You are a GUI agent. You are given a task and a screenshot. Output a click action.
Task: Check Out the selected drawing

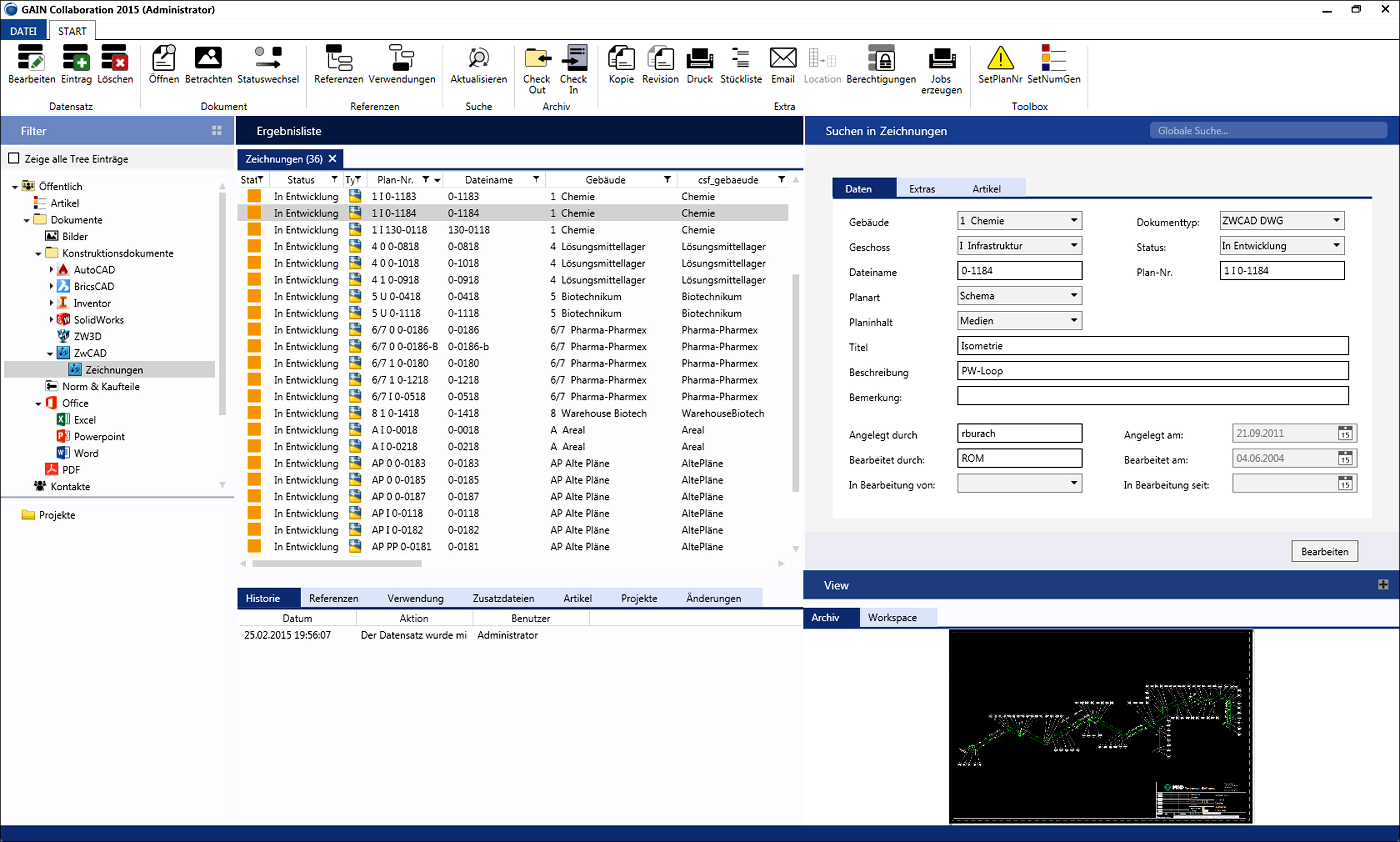coord(536,68)
